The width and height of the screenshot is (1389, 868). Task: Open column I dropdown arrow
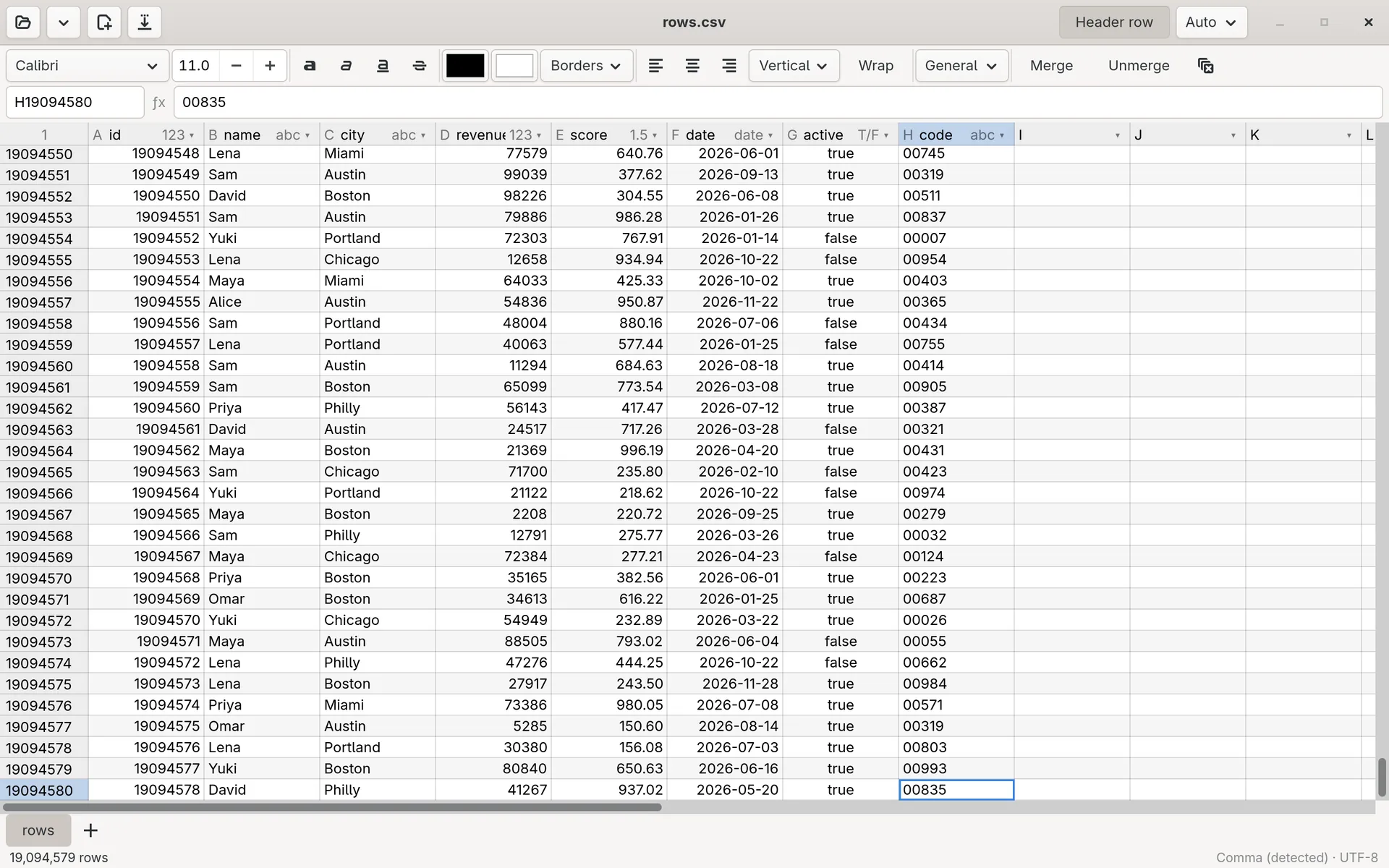click(x=1118, y=135)
